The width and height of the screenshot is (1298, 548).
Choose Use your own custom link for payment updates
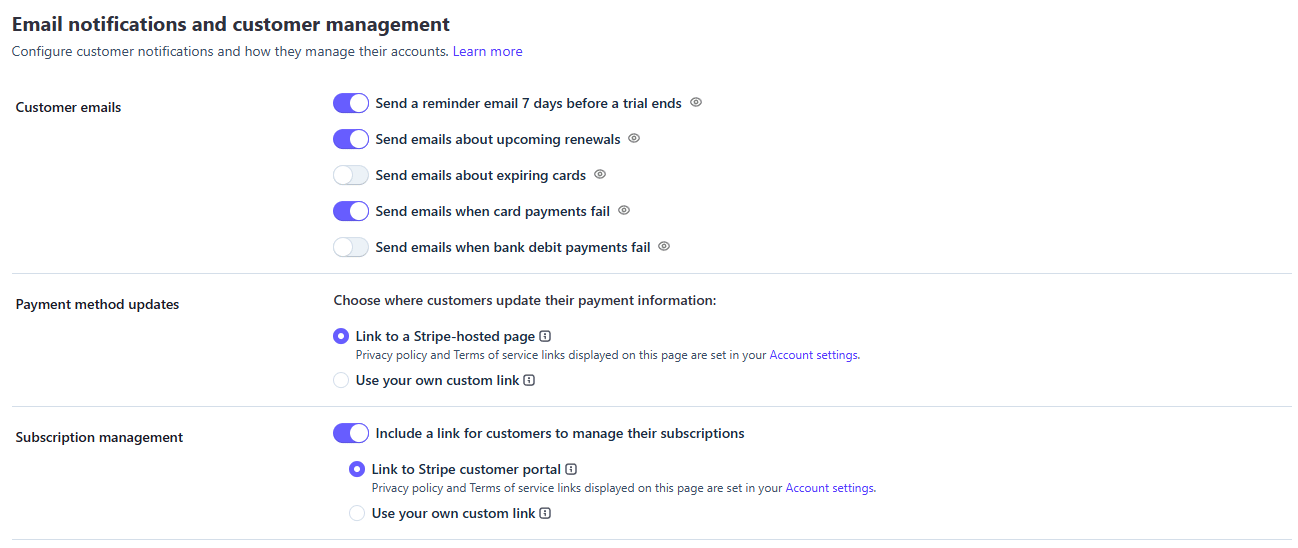click(341, 380)
